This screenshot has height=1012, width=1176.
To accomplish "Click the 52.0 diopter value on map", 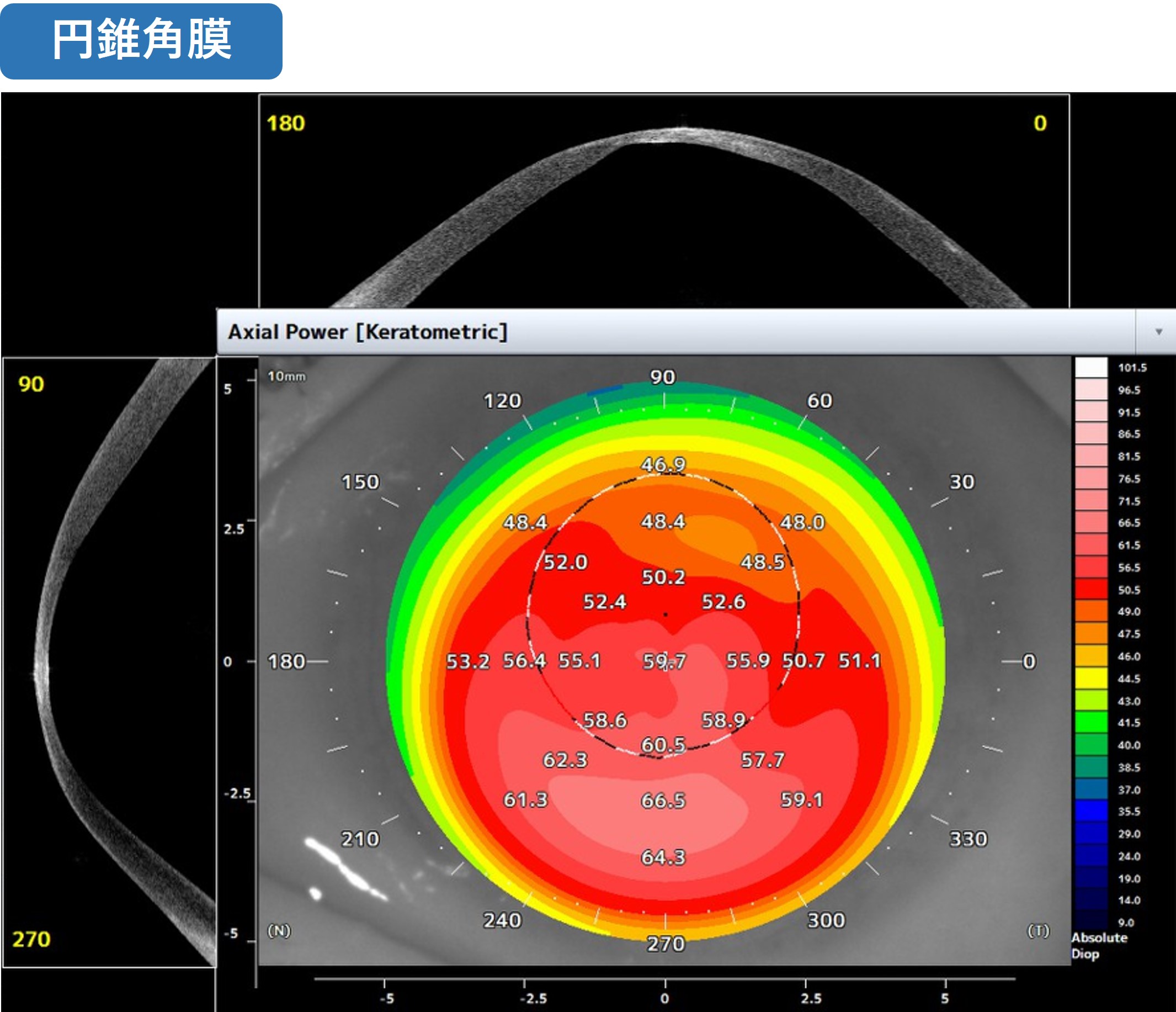I will pyautogui.click(x=565, y=562).
